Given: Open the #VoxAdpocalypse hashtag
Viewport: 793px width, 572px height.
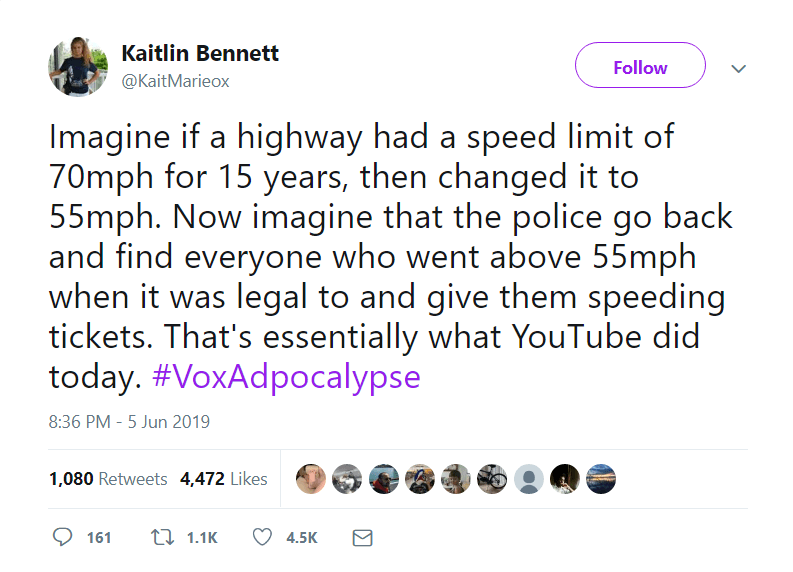Looking at the screenshot, I should coord(288,378).
